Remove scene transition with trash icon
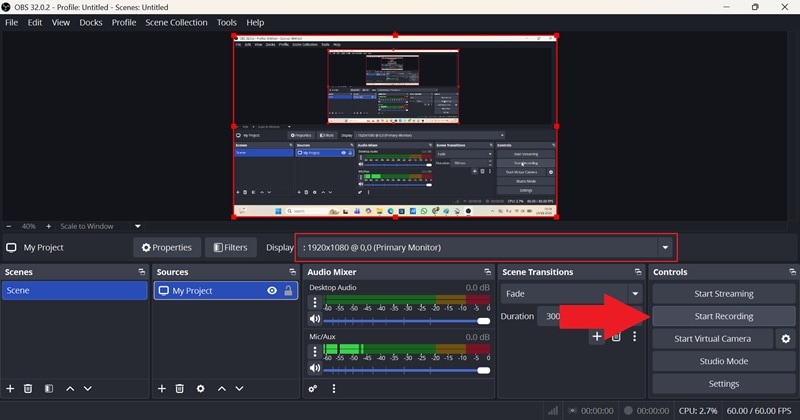This screenshot has width=800, height=420. [x=616, y=336]
